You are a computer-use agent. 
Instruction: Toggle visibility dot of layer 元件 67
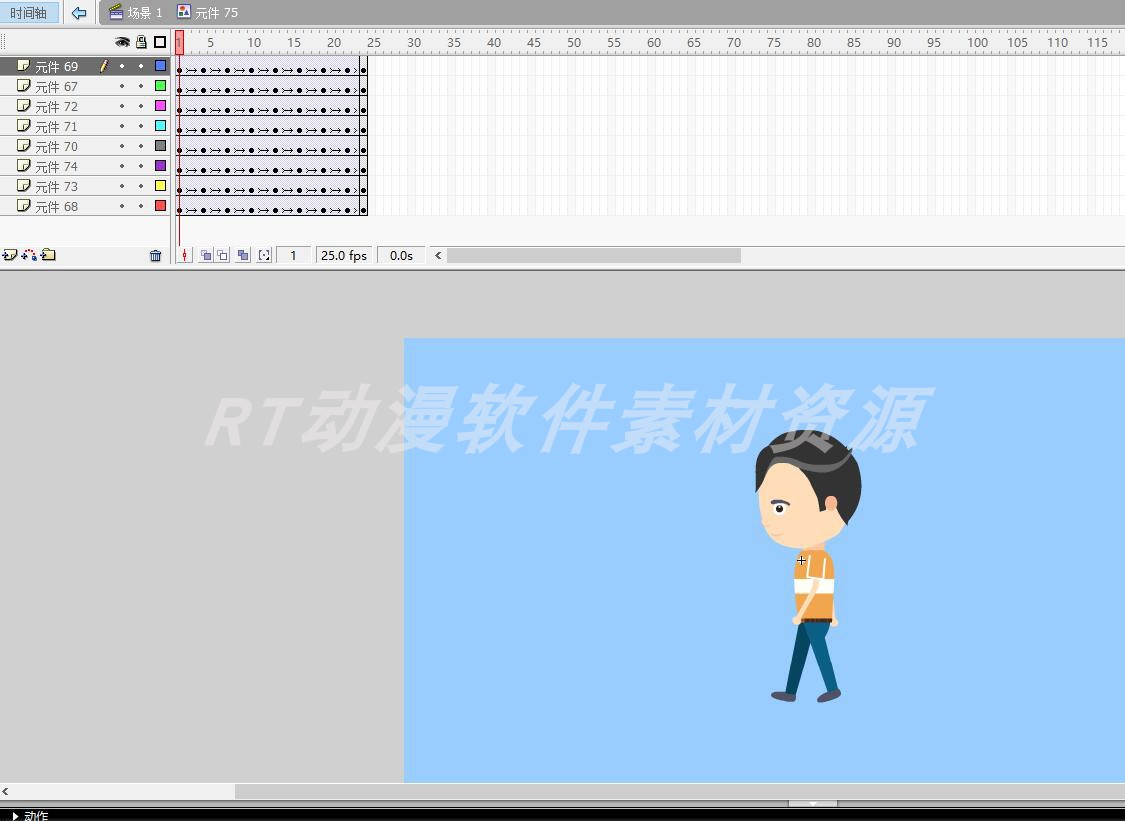pyautogui.click(x=122, y=86)
